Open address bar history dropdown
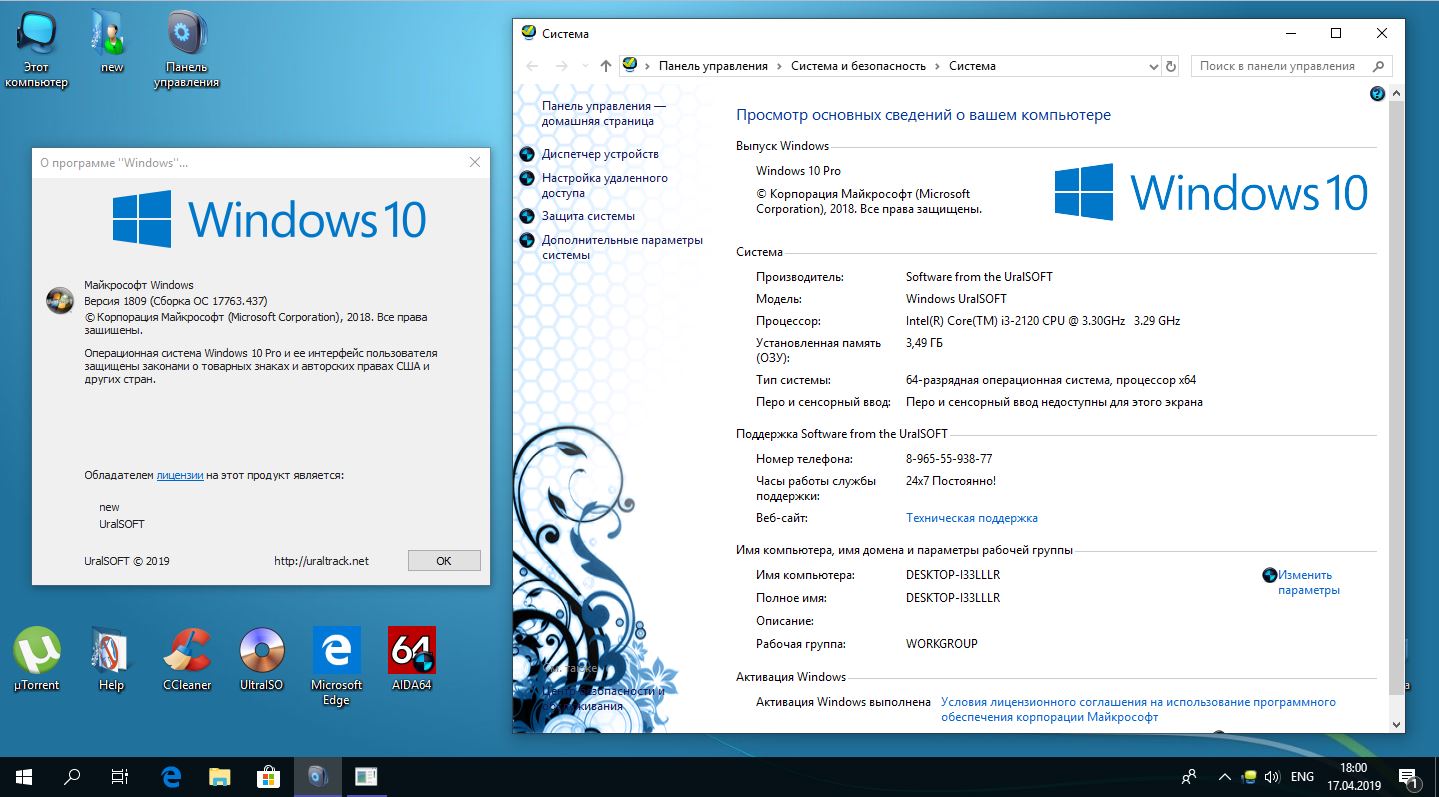The image size is (1439, 797). [1152, 66]
